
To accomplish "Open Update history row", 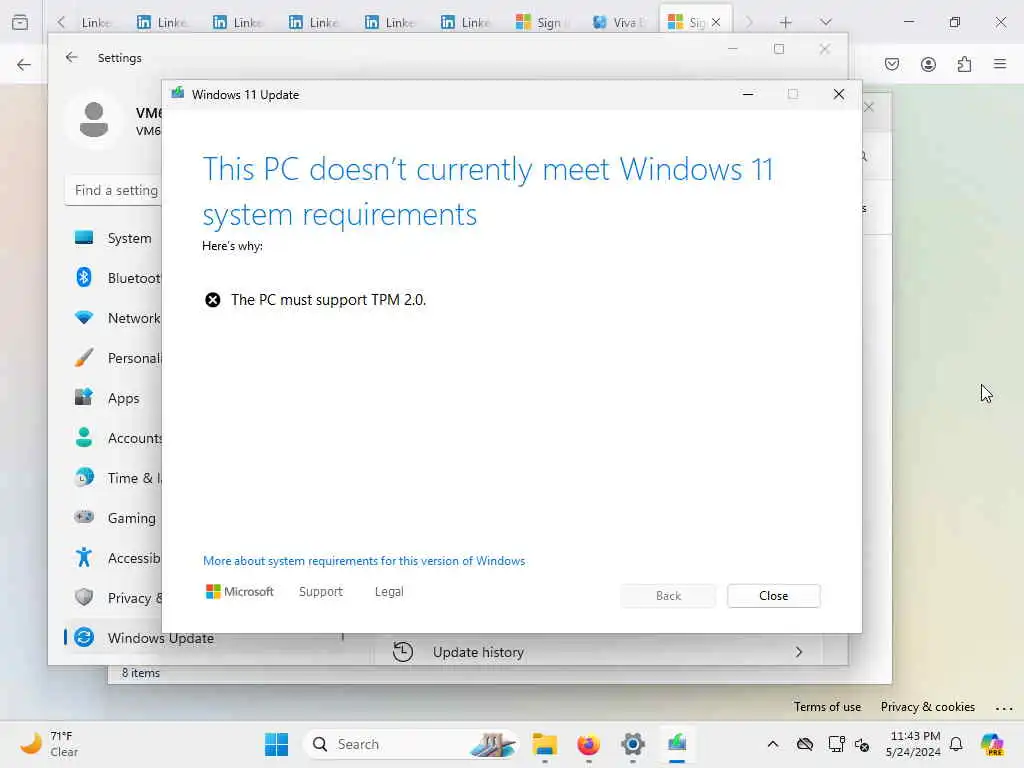I will tap(598, 652).
